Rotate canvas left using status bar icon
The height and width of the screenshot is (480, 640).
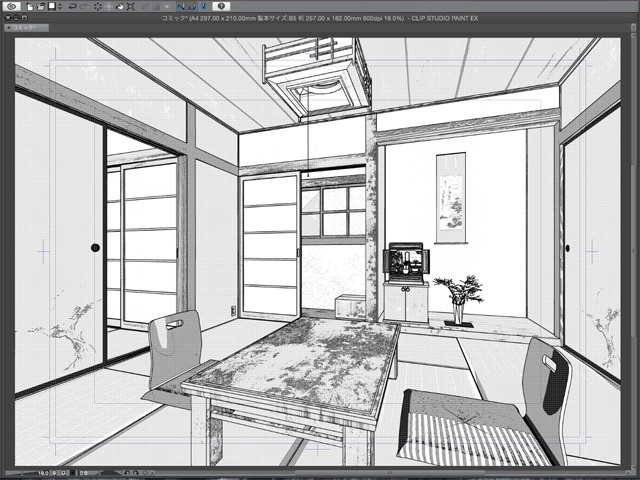[x=127, y=473]
